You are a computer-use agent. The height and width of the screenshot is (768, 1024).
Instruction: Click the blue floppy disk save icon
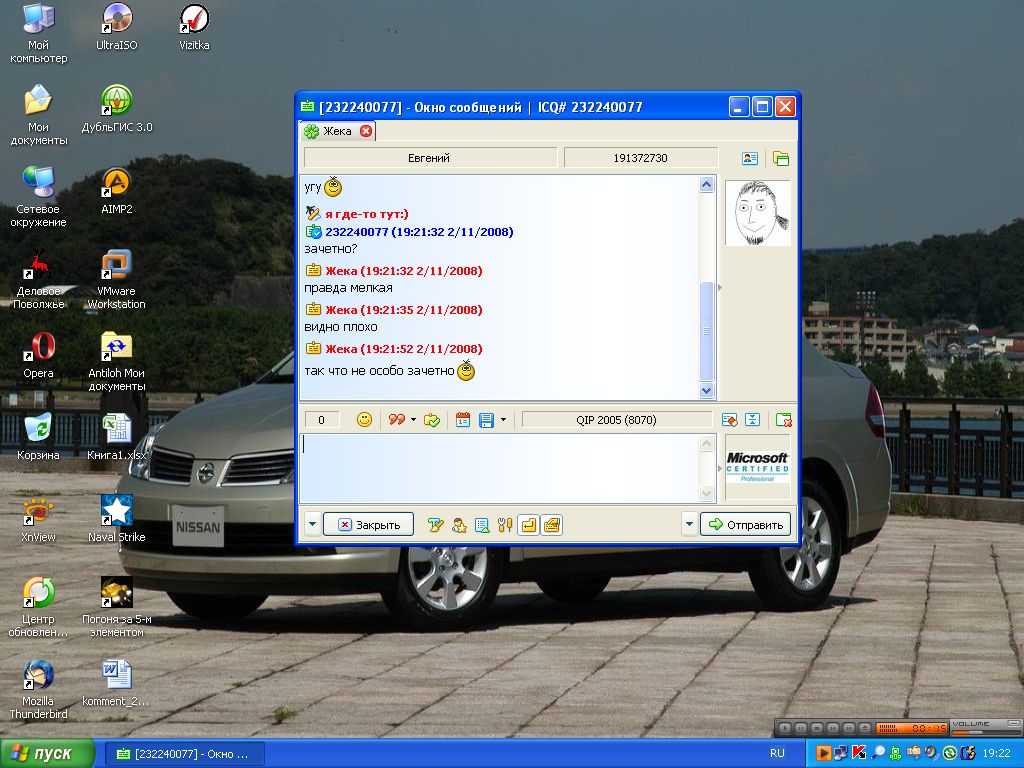tap(486, 420)
